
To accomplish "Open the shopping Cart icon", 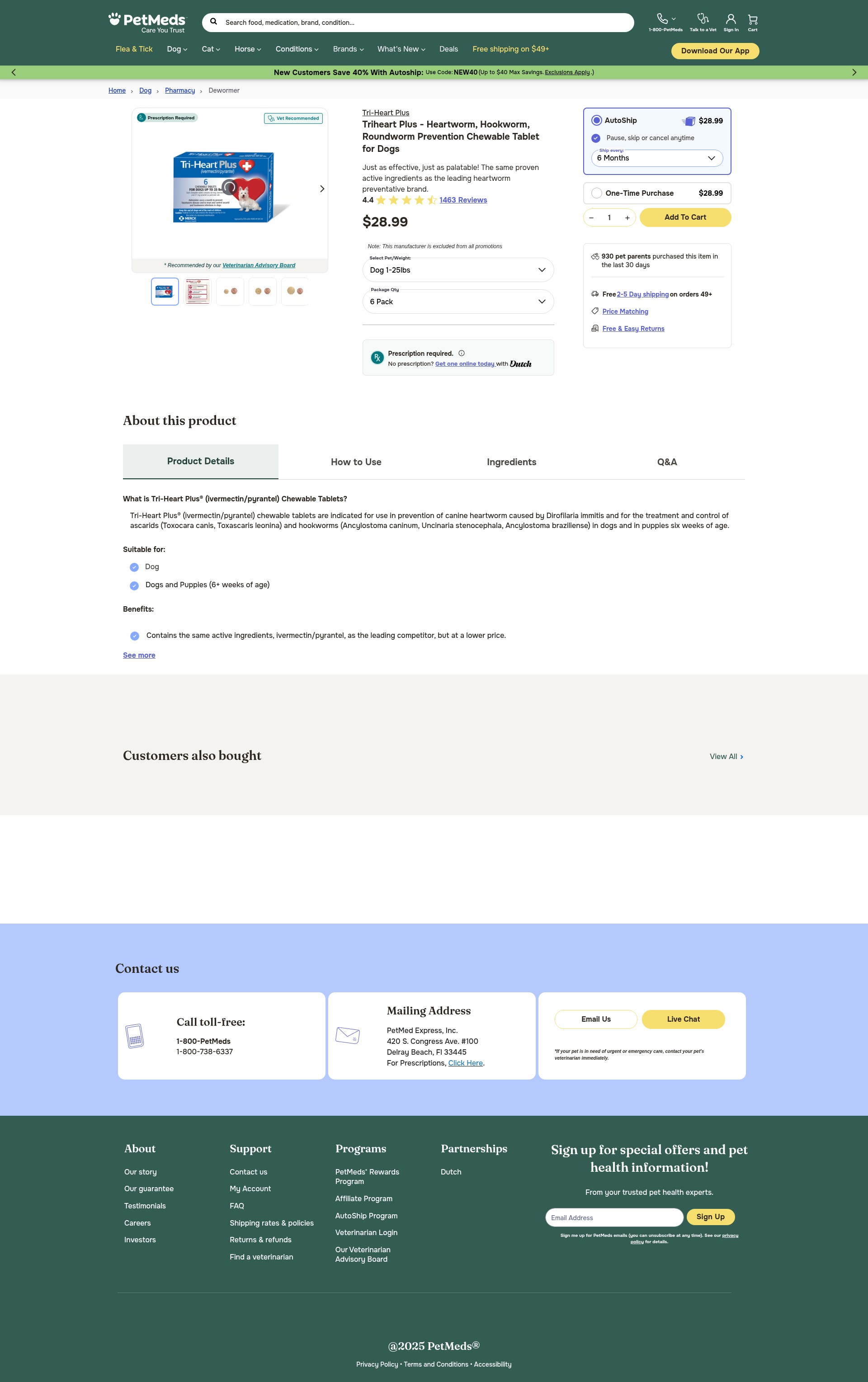I will pos(753,19).
